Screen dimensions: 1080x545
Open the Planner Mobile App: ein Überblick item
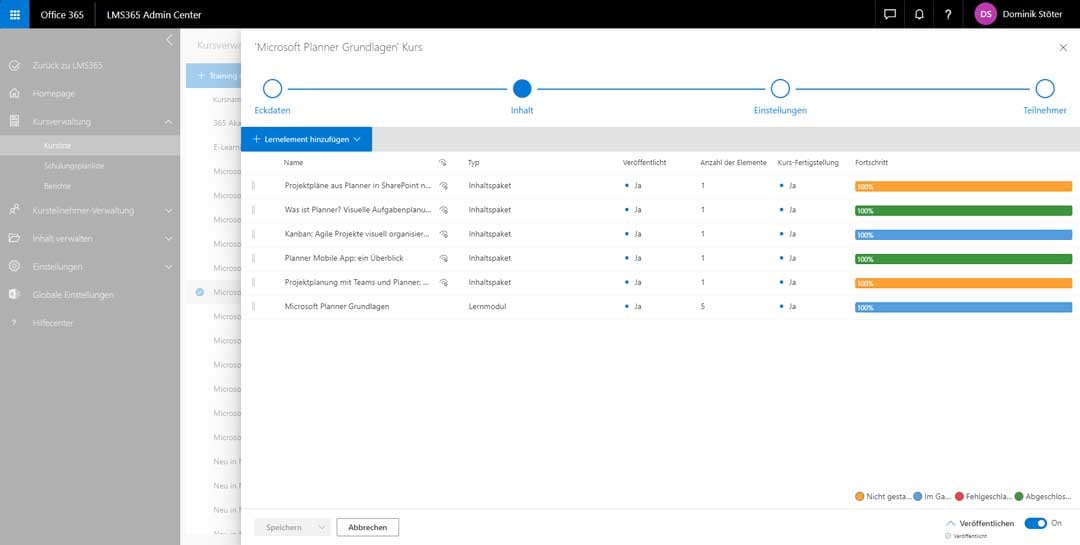[344, 258]
